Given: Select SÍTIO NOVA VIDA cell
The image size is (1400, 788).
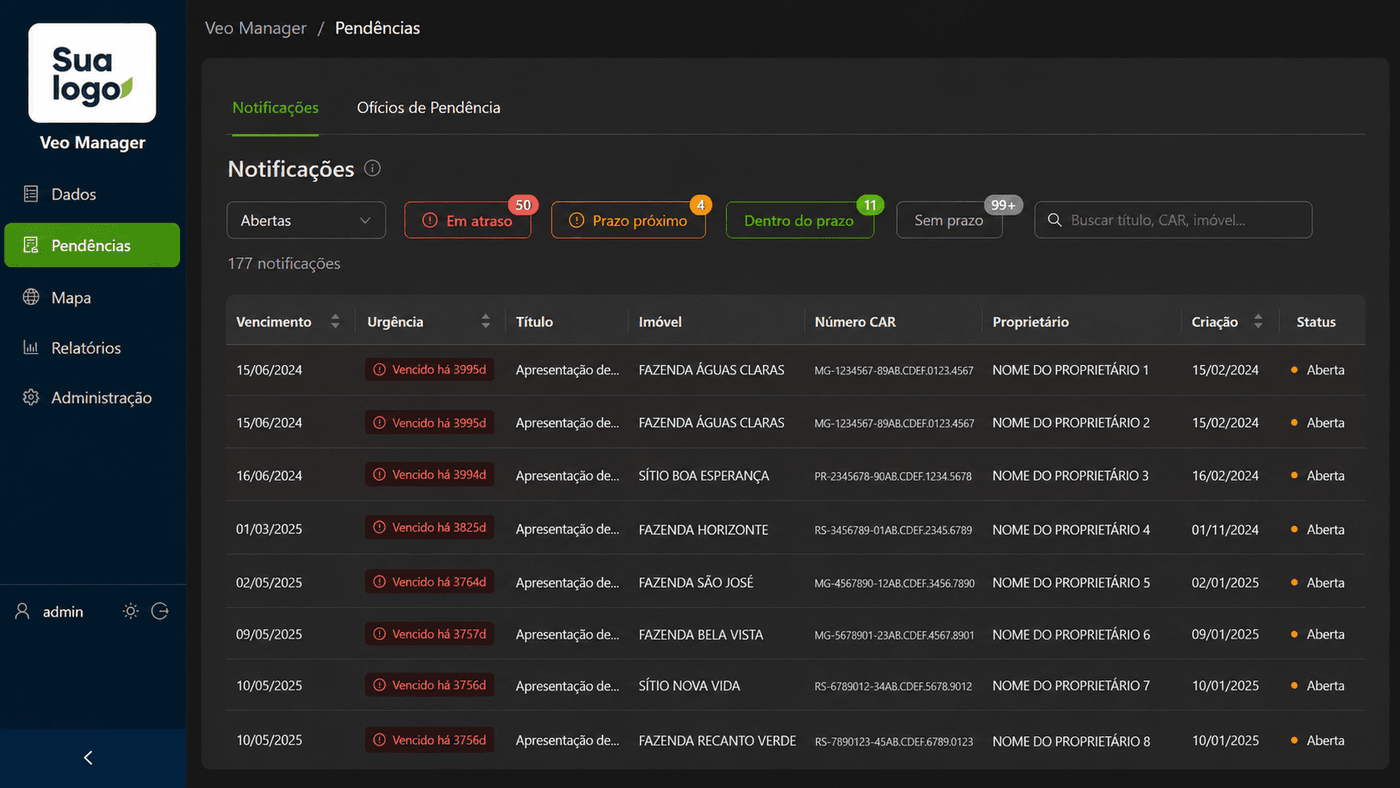Looking at the screenshot, I should point(690,686).
